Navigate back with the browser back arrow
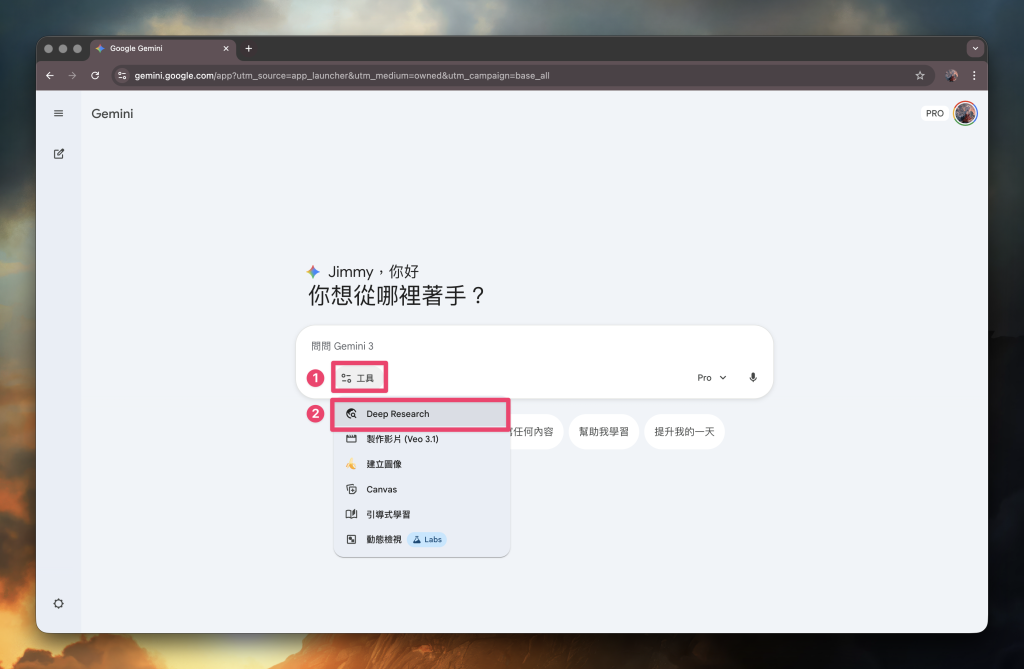The height and width of the screenshot is (669, 1024). (49, 75)
